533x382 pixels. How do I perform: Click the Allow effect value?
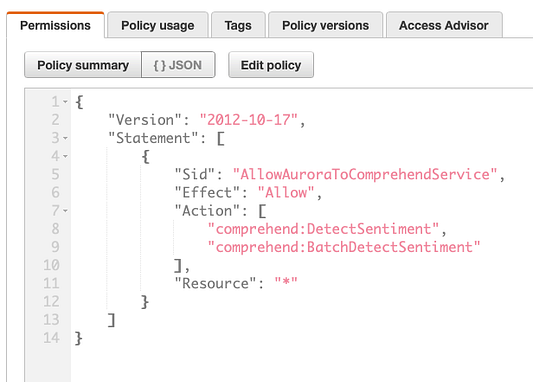[x=286, y=193]
